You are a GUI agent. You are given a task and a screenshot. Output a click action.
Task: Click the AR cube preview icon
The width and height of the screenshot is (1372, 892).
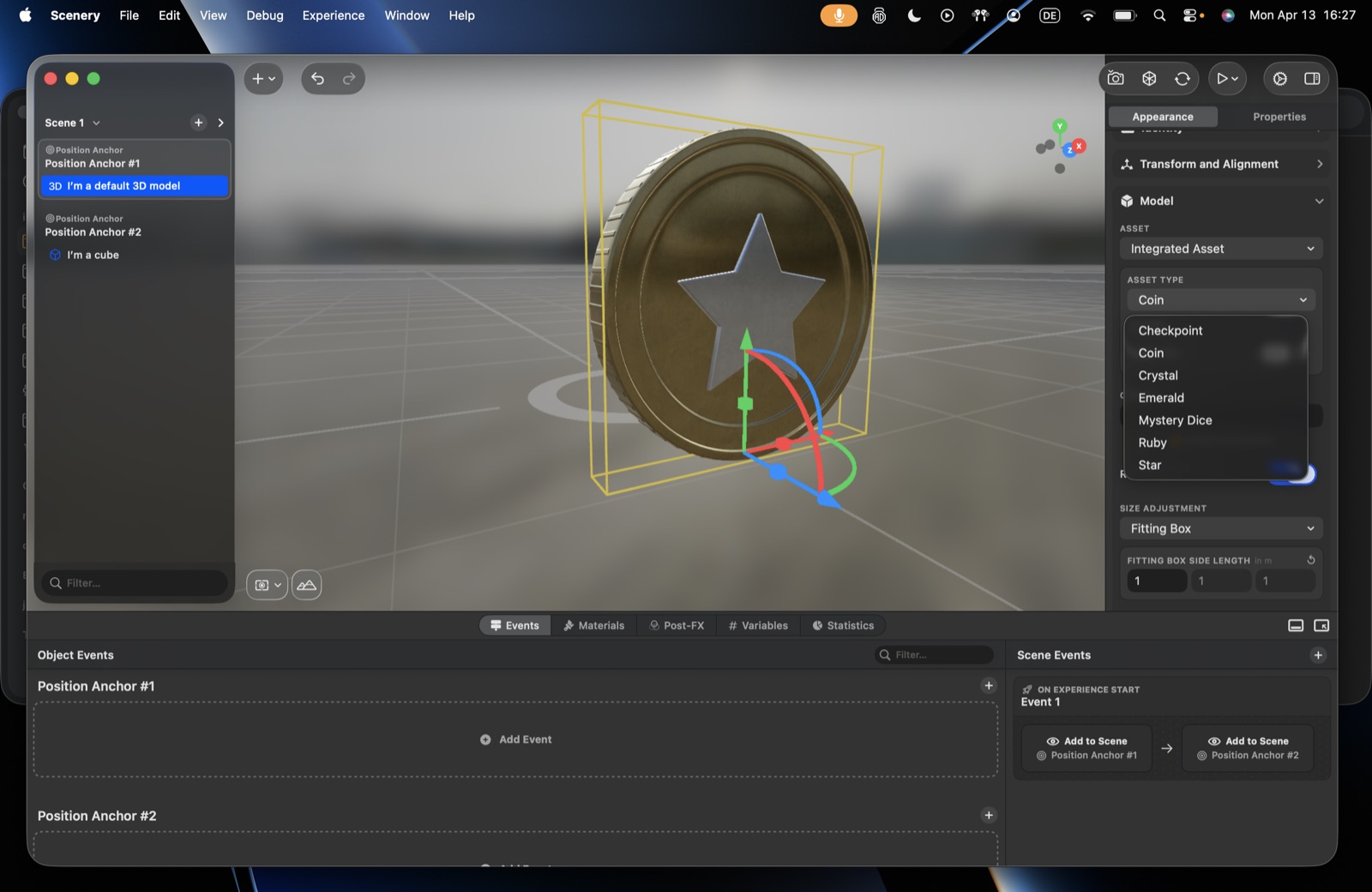tap(1149, 78)
